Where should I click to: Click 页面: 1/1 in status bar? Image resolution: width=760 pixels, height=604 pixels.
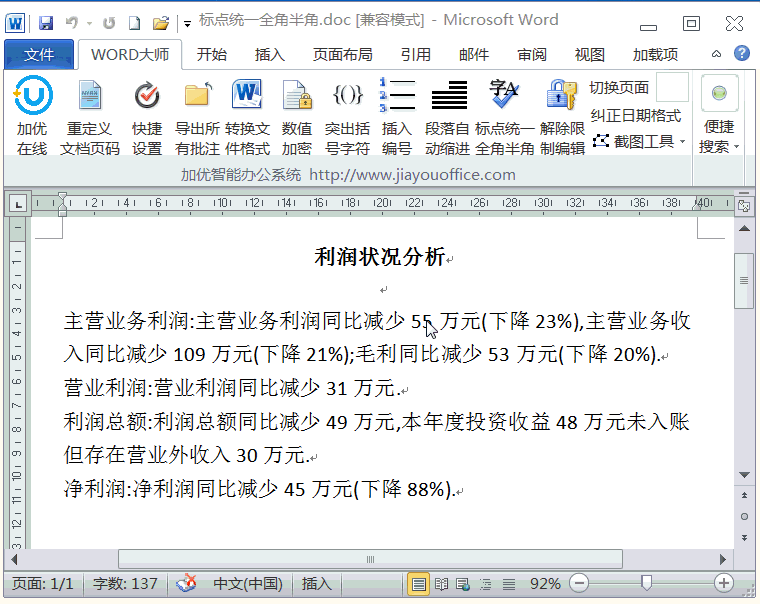(x=43, y=583)
